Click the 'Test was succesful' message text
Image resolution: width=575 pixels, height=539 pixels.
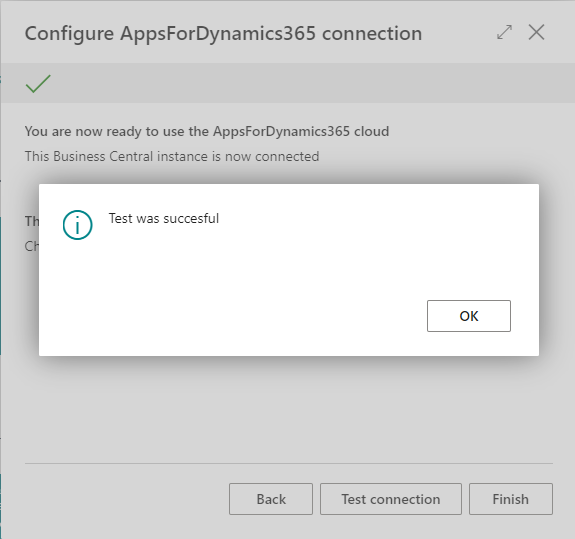(x=164, y=219)
